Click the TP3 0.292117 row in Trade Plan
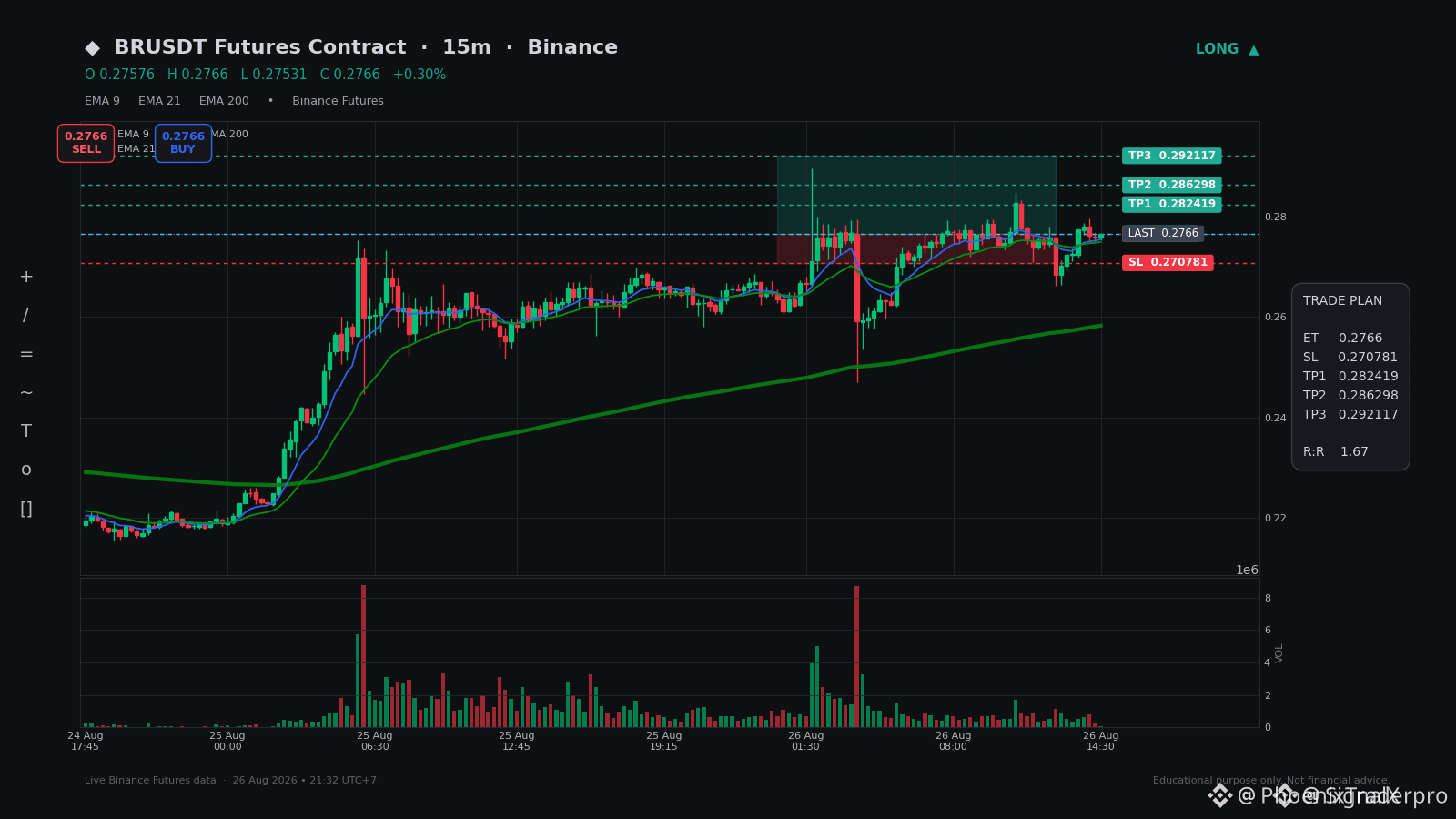This screenshot has height=819, width=1456. pyautogui.click(x=1350, y=414)
